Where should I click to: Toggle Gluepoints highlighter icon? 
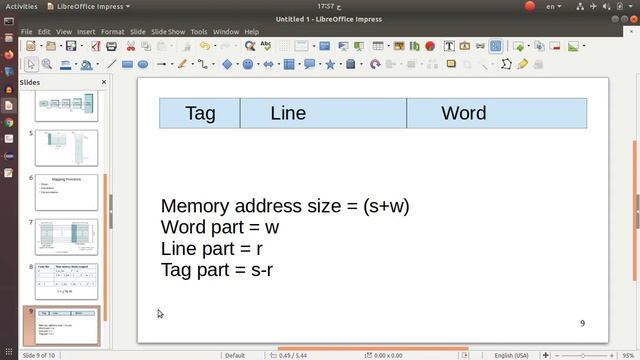pyautogui.click(x=522, y=64)
